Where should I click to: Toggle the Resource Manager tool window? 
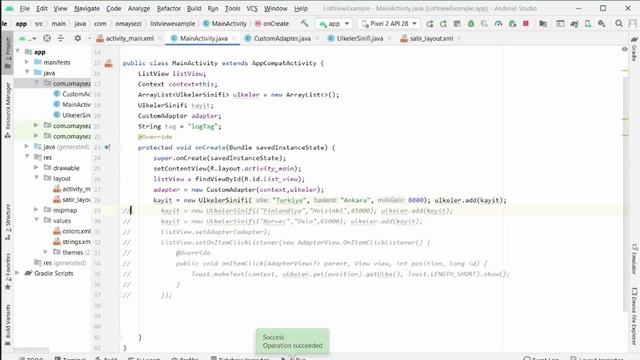pyautogui.click(x=7, y=110)
